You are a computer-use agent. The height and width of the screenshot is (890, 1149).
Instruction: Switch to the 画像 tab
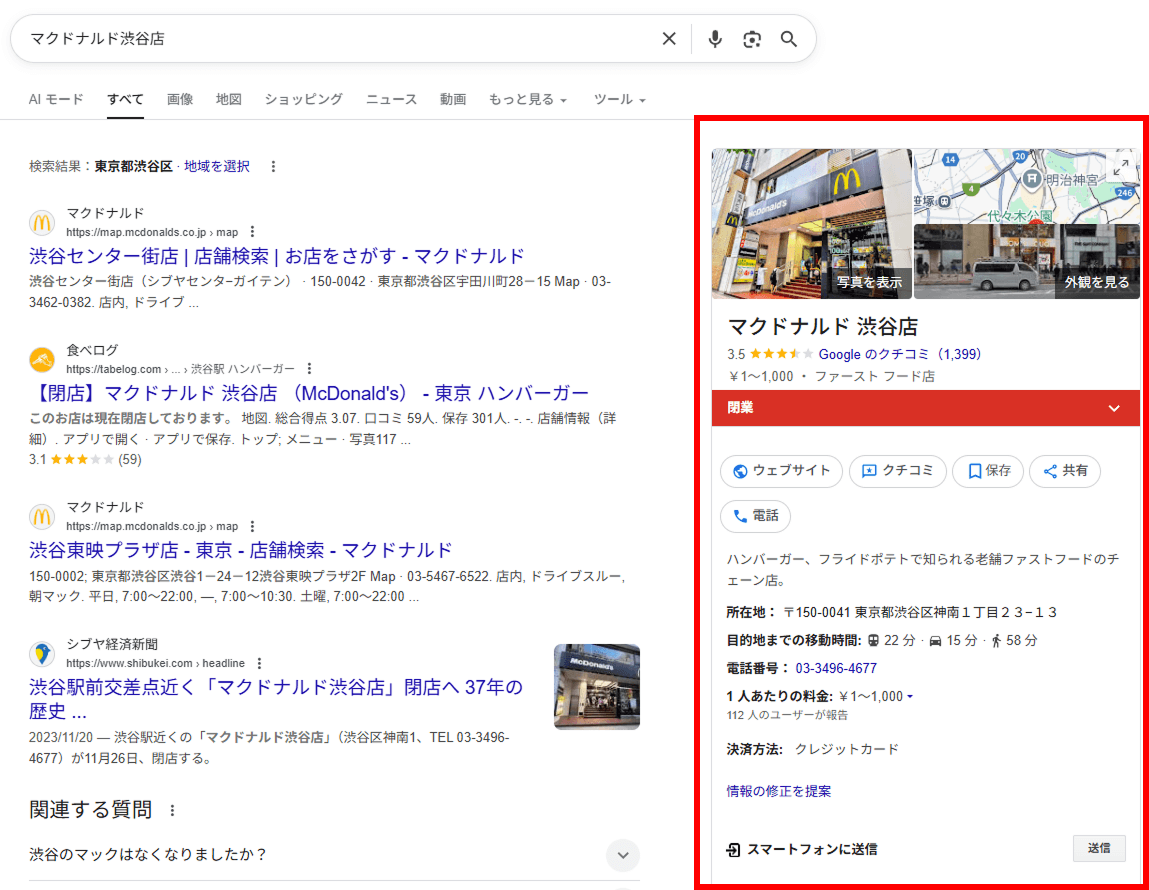(x=180, y=99)
